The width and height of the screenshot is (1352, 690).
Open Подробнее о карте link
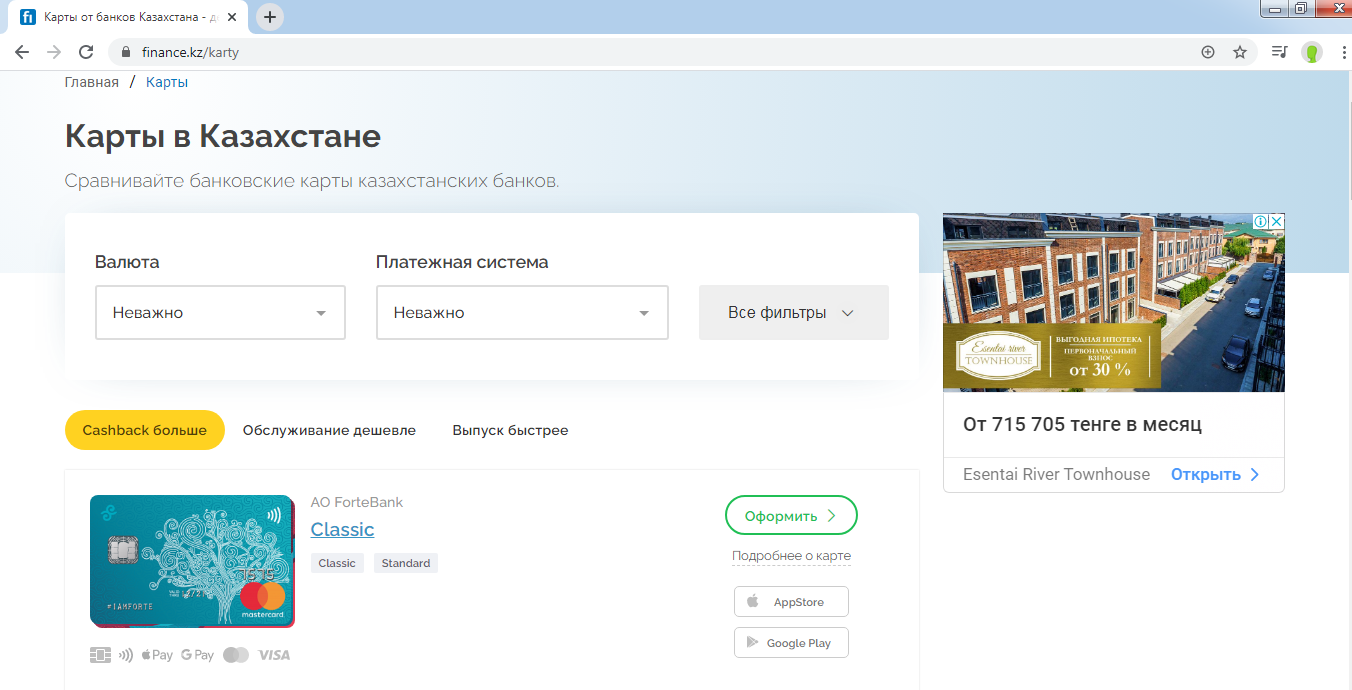pyautogui.click(x=791, y=556)
